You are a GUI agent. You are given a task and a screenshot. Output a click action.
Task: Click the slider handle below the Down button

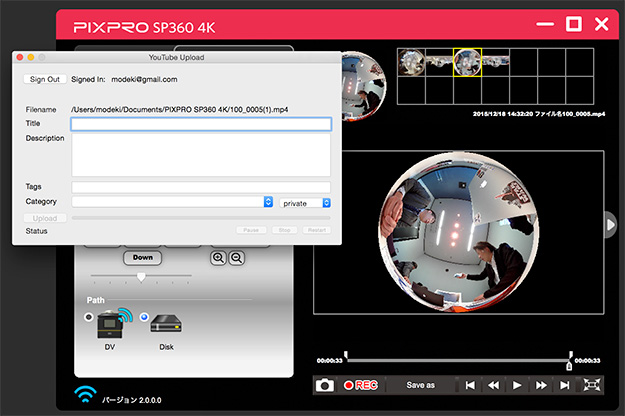click(x=141, y=276)
